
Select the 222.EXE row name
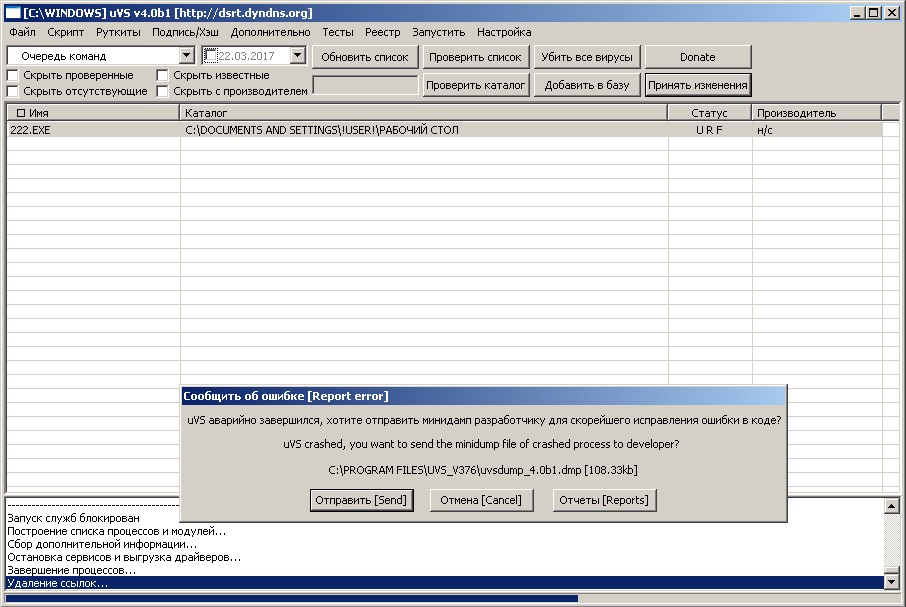(30, 130)
